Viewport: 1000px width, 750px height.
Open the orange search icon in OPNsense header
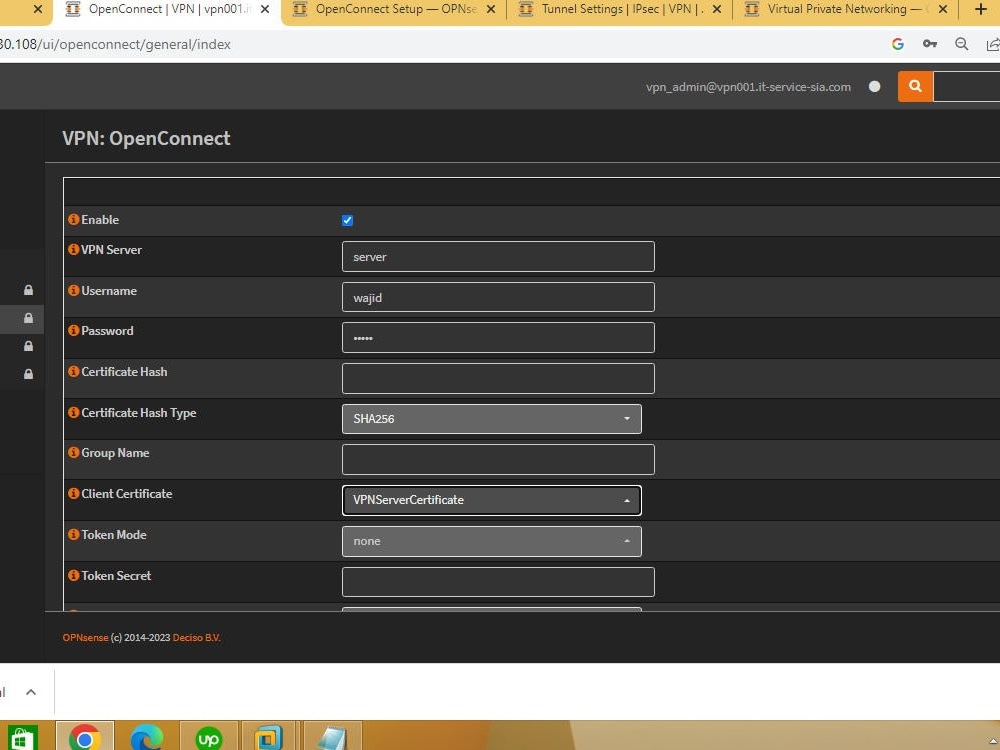pos(914,86)
